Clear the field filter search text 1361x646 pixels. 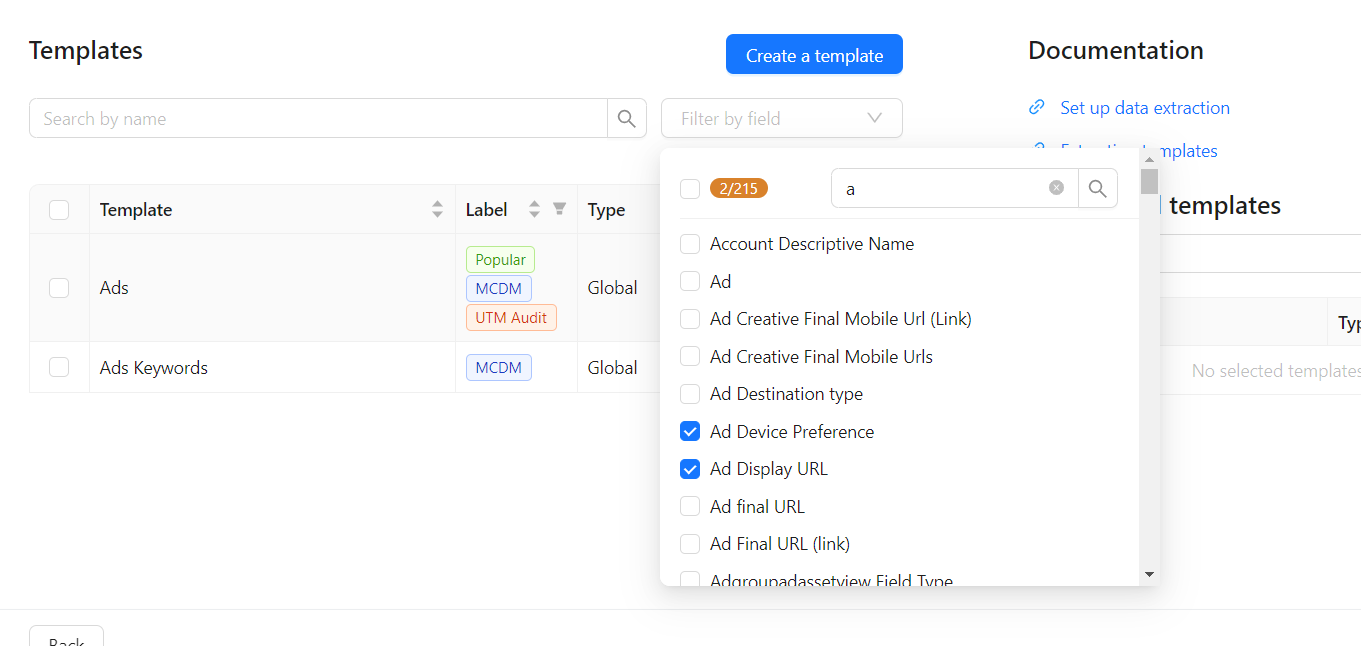click(x=1056, y=188)
